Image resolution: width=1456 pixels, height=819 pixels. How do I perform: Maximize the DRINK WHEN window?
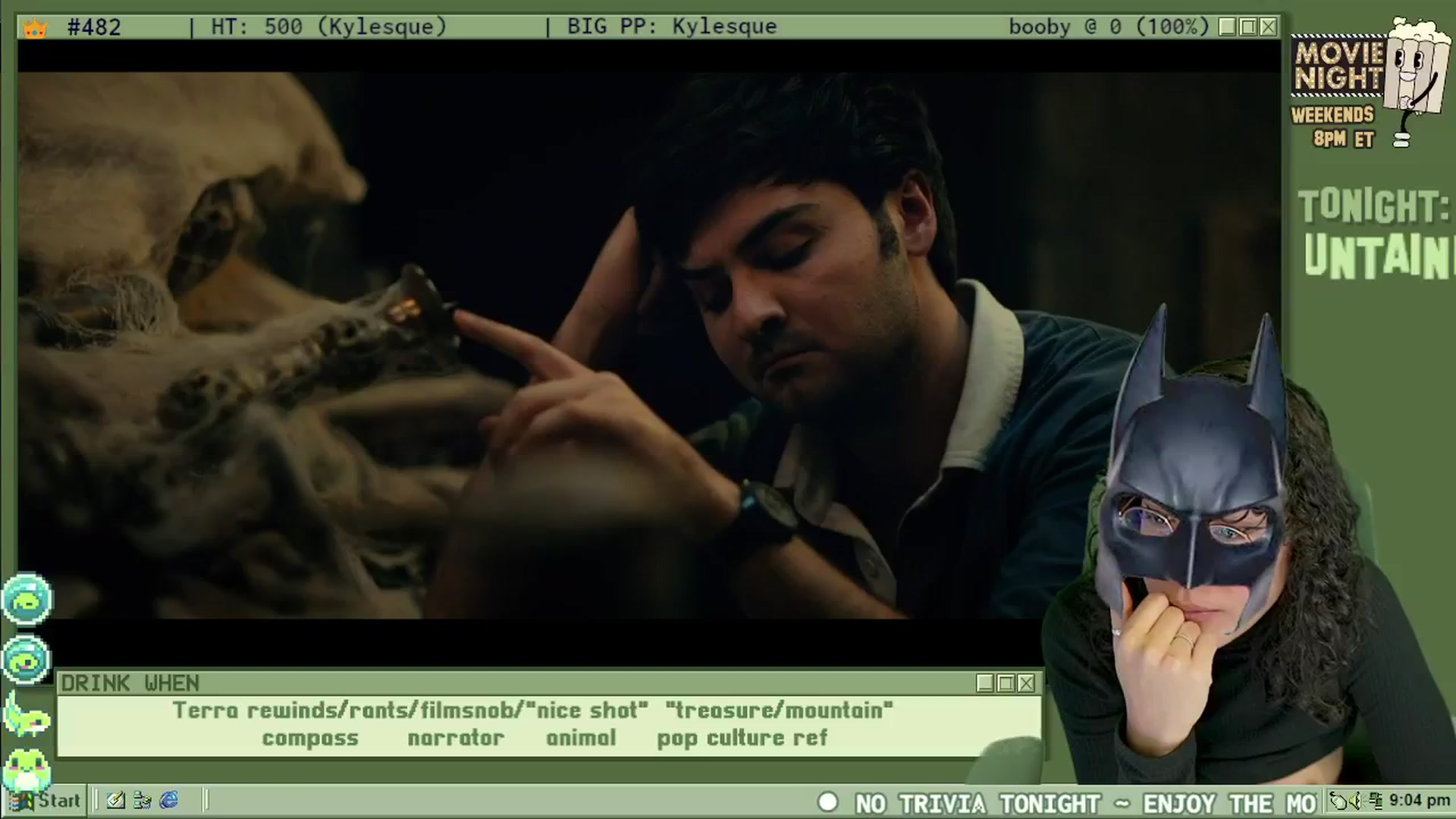[1006, 683]
